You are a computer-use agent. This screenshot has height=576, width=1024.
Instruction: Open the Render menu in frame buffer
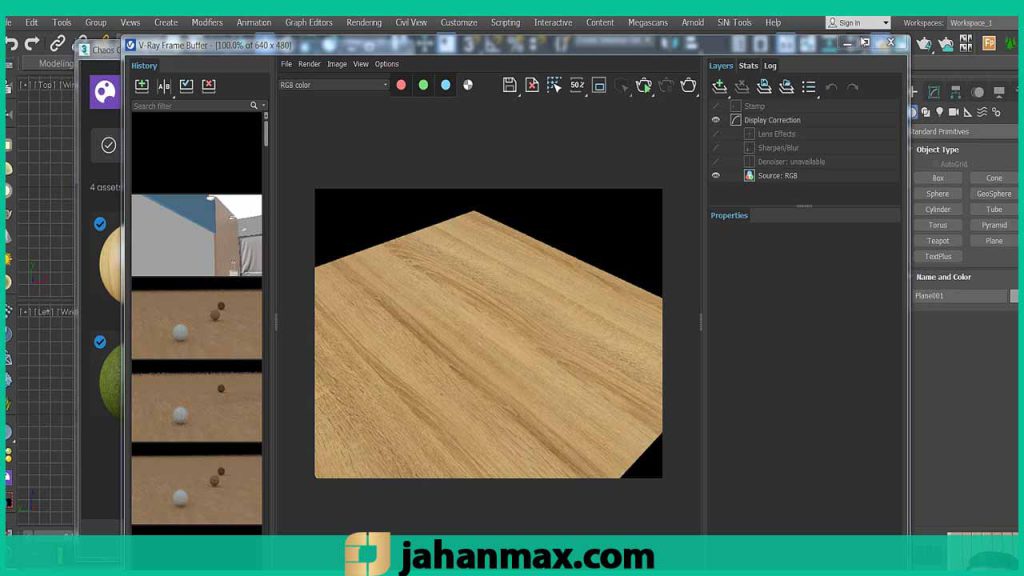click(309, 64)
